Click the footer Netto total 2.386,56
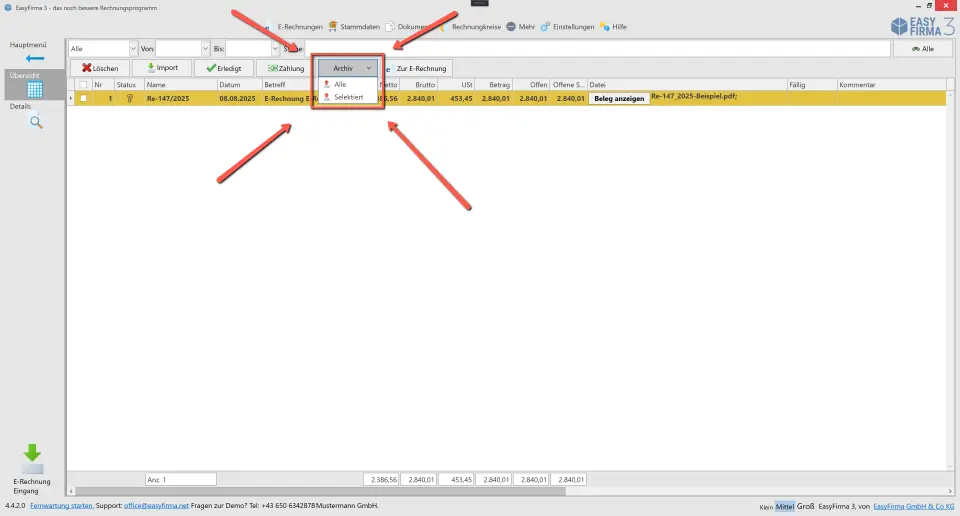The height and width of the screenshot is (516, 960). coord(381,479)
